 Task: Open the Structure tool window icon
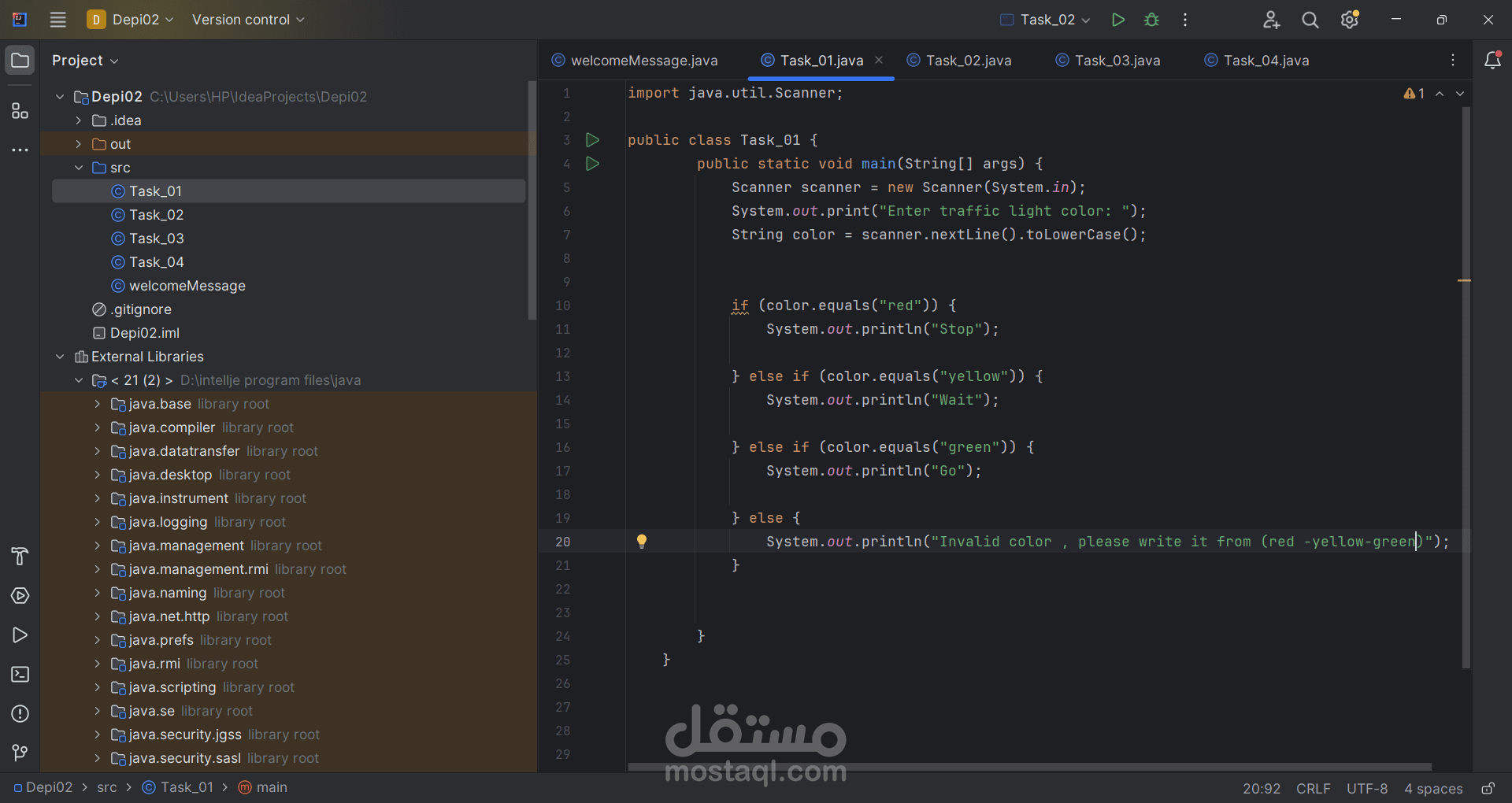[x=20, y=111]
